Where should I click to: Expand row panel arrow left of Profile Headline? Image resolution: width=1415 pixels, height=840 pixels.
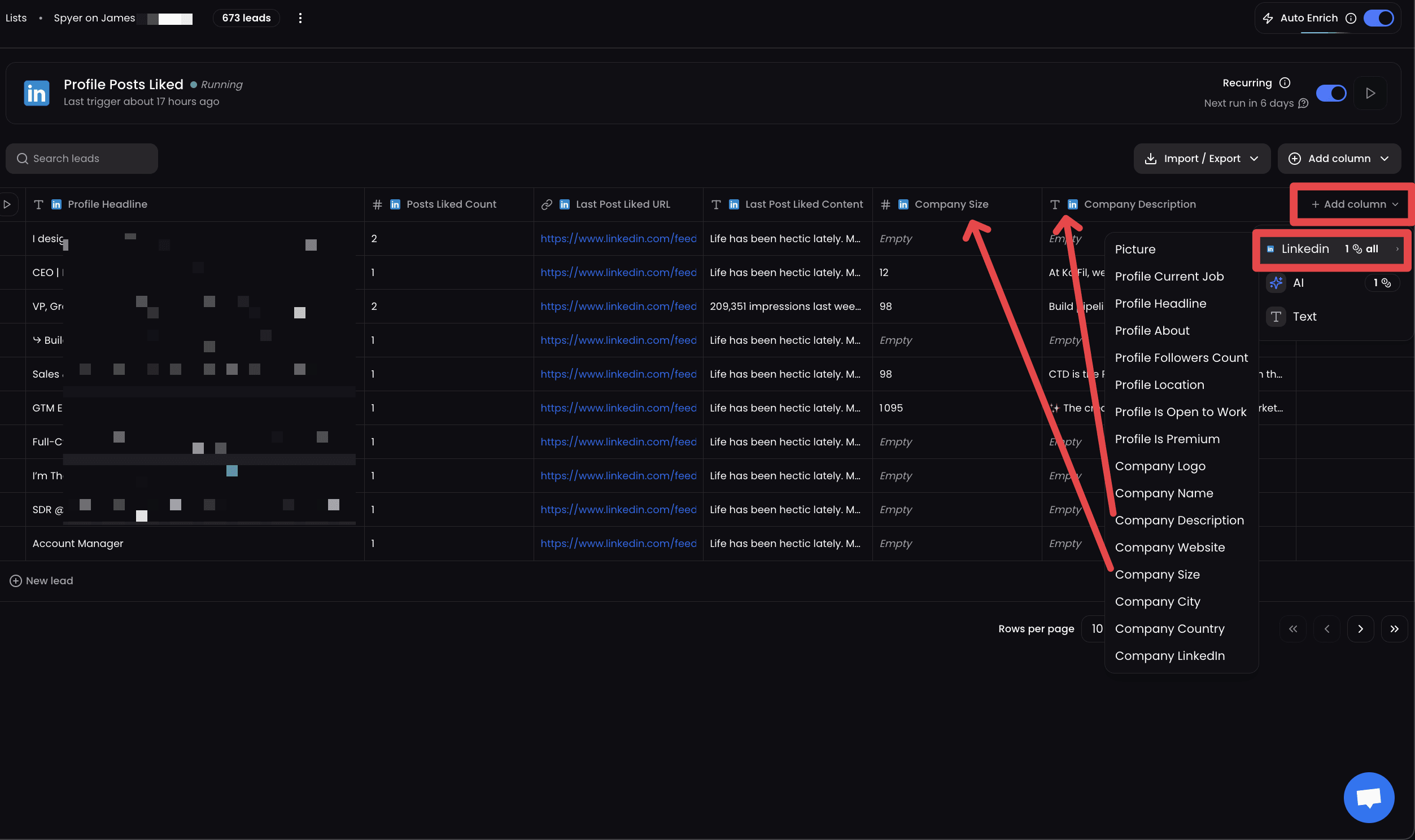point(7,204)
